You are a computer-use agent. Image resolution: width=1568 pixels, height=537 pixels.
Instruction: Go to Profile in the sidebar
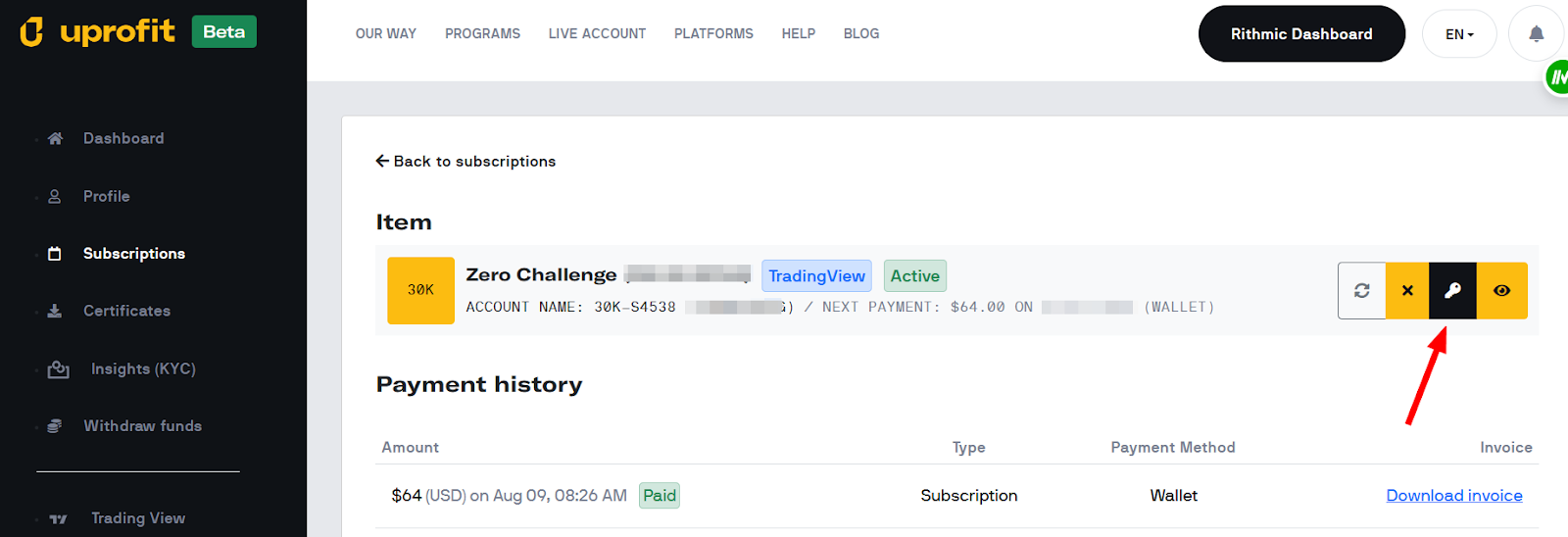point(106,196)
